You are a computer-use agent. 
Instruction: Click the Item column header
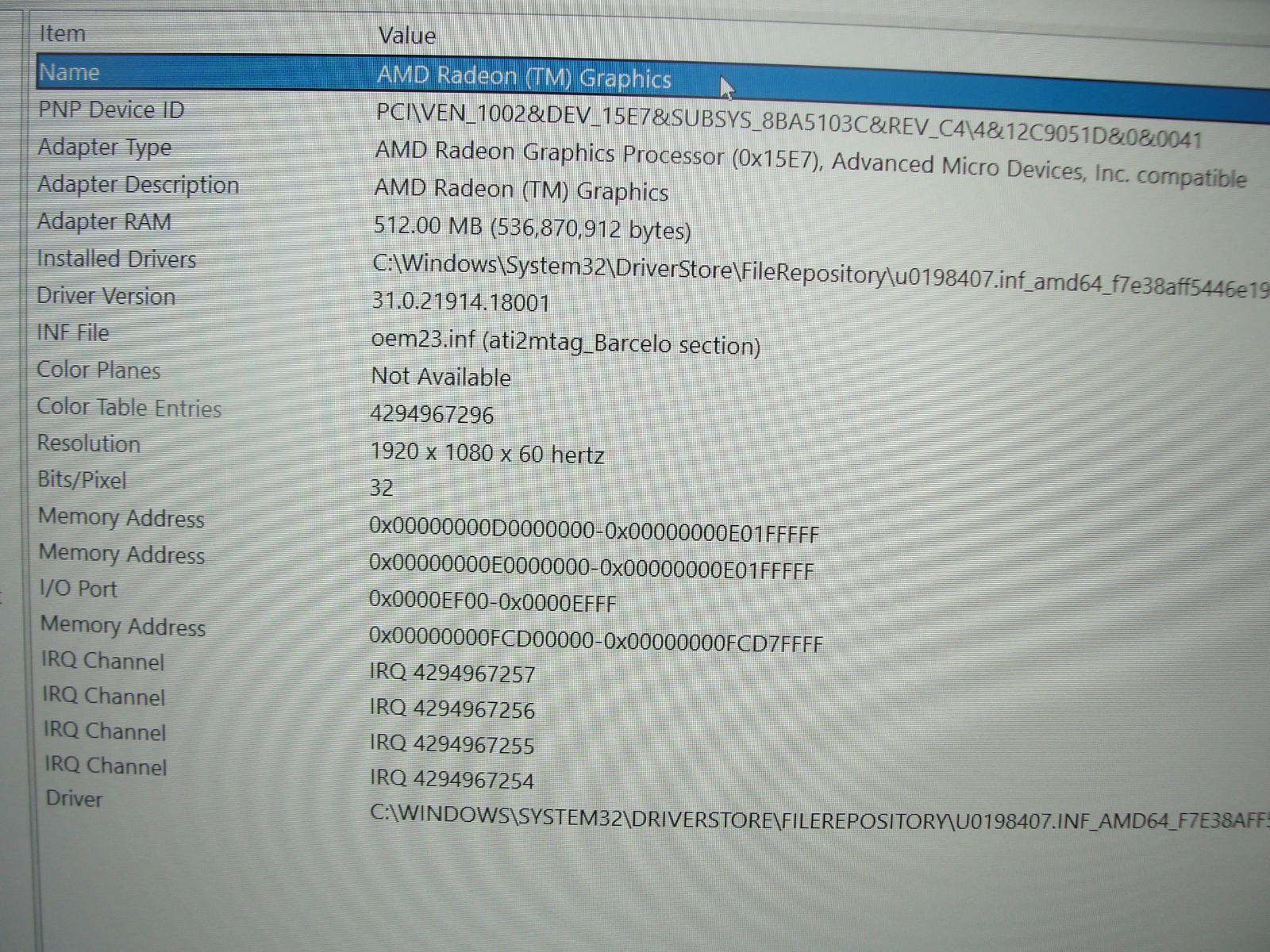point(62,34)
